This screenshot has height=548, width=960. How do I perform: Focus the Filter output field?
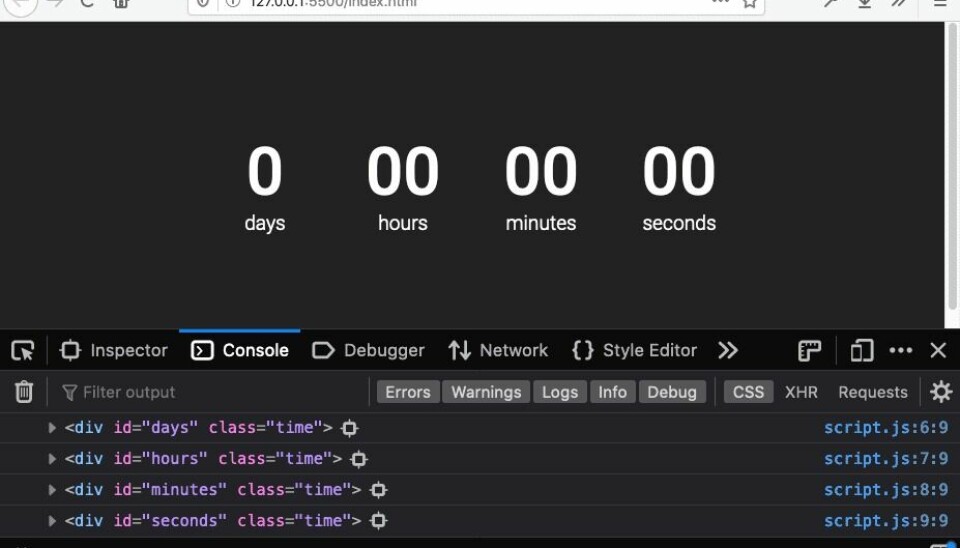tap(214, 392)
